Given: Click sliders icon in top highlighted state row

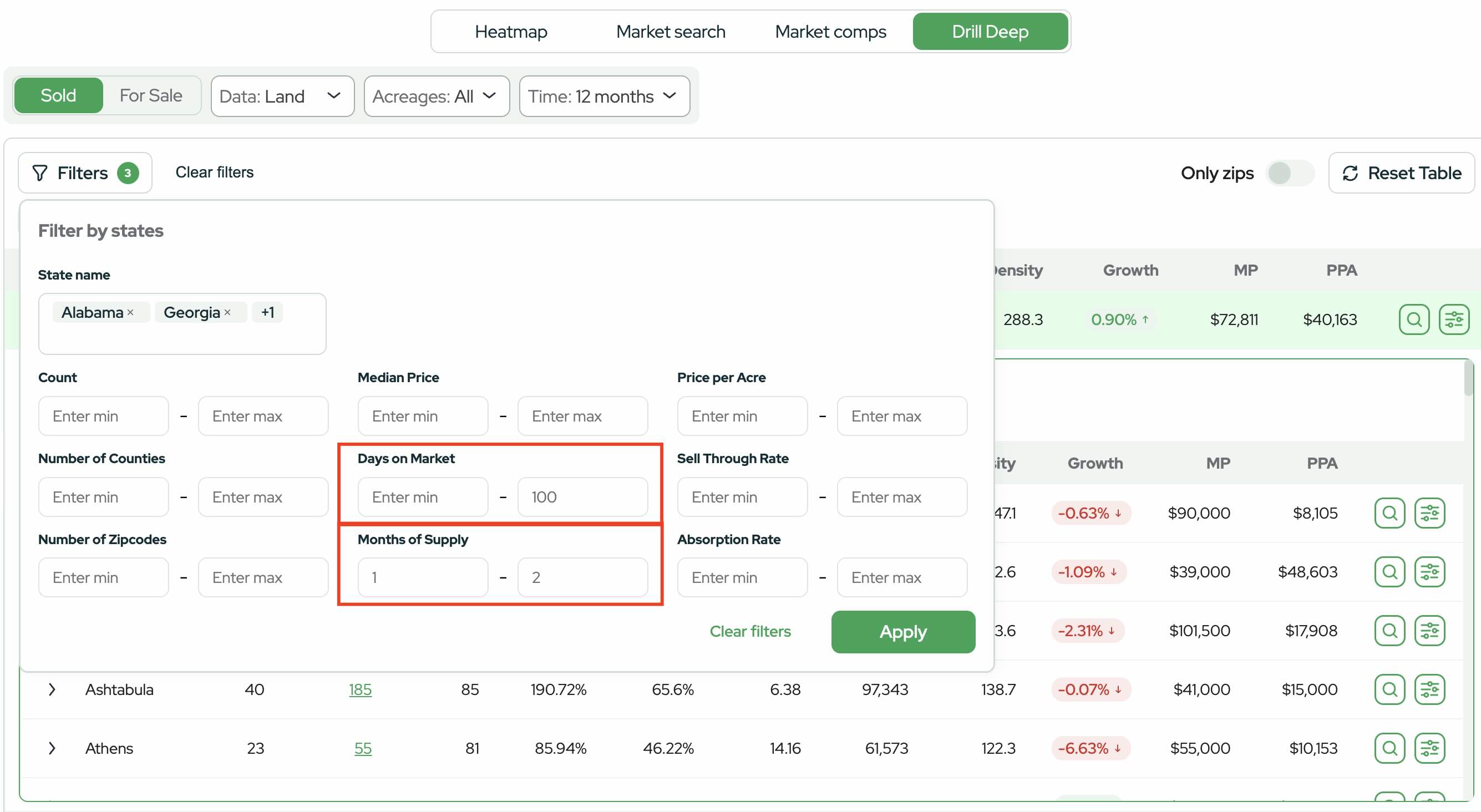Looking at the screenshot, I should 1453,319.
